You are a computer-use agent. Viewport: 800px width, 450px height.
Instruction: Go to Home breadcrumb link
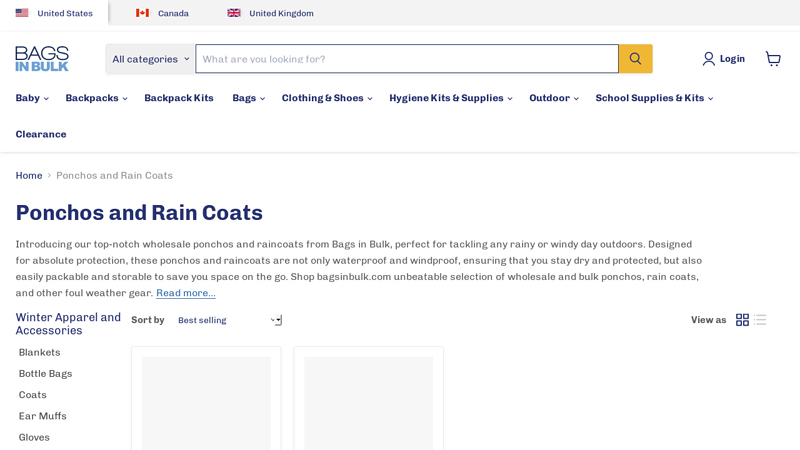point(29,176)
